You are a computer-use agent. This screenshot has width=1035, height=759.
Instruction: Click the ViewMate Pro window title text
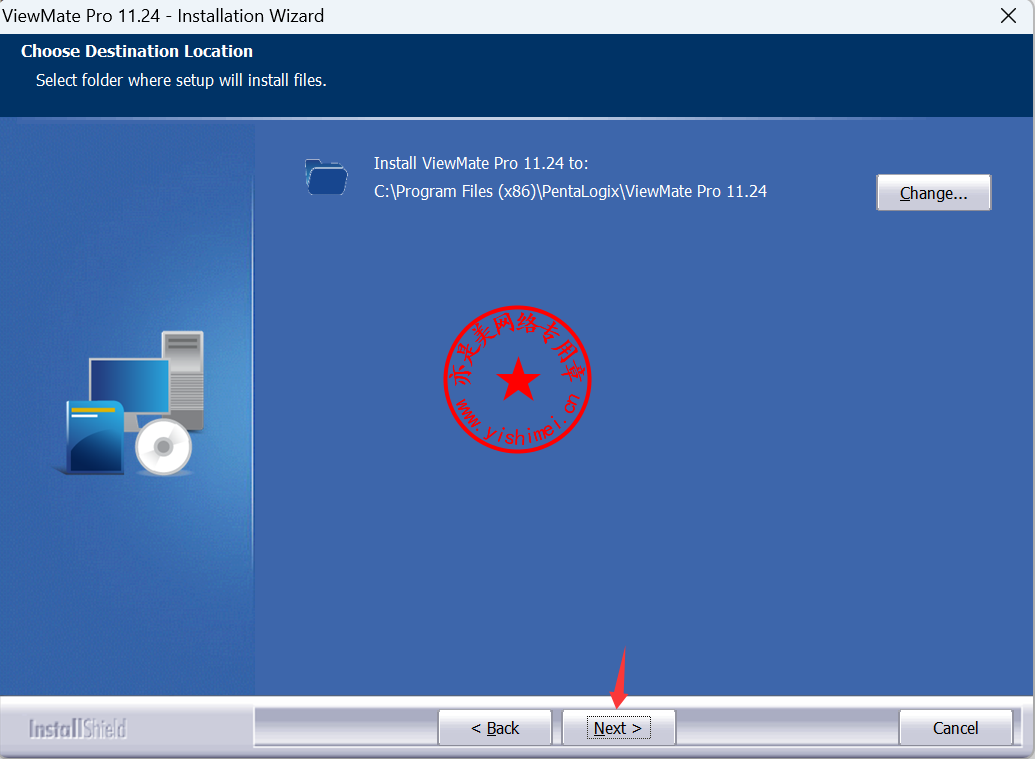tap(162, 15)
